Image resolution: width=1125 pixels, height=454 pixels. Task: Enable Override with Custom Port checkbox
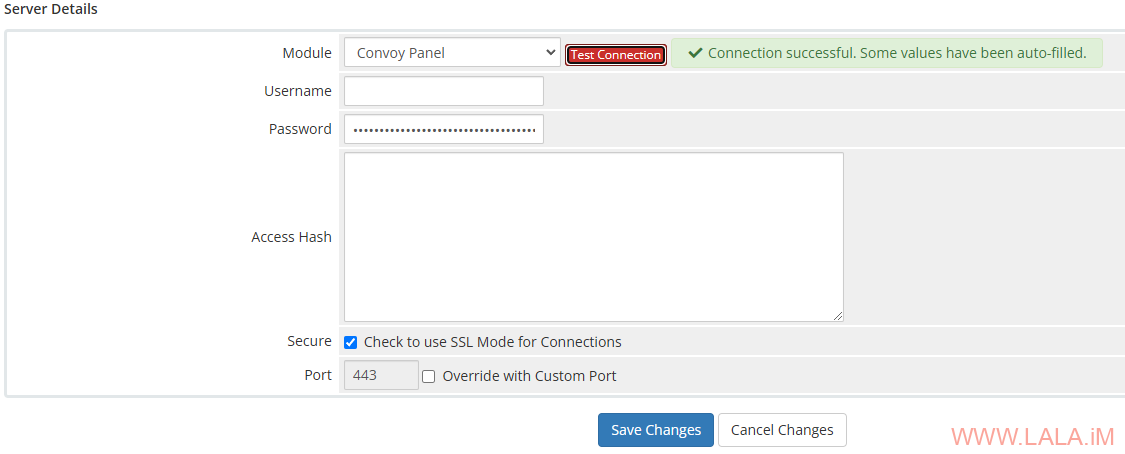coord(429,377)
